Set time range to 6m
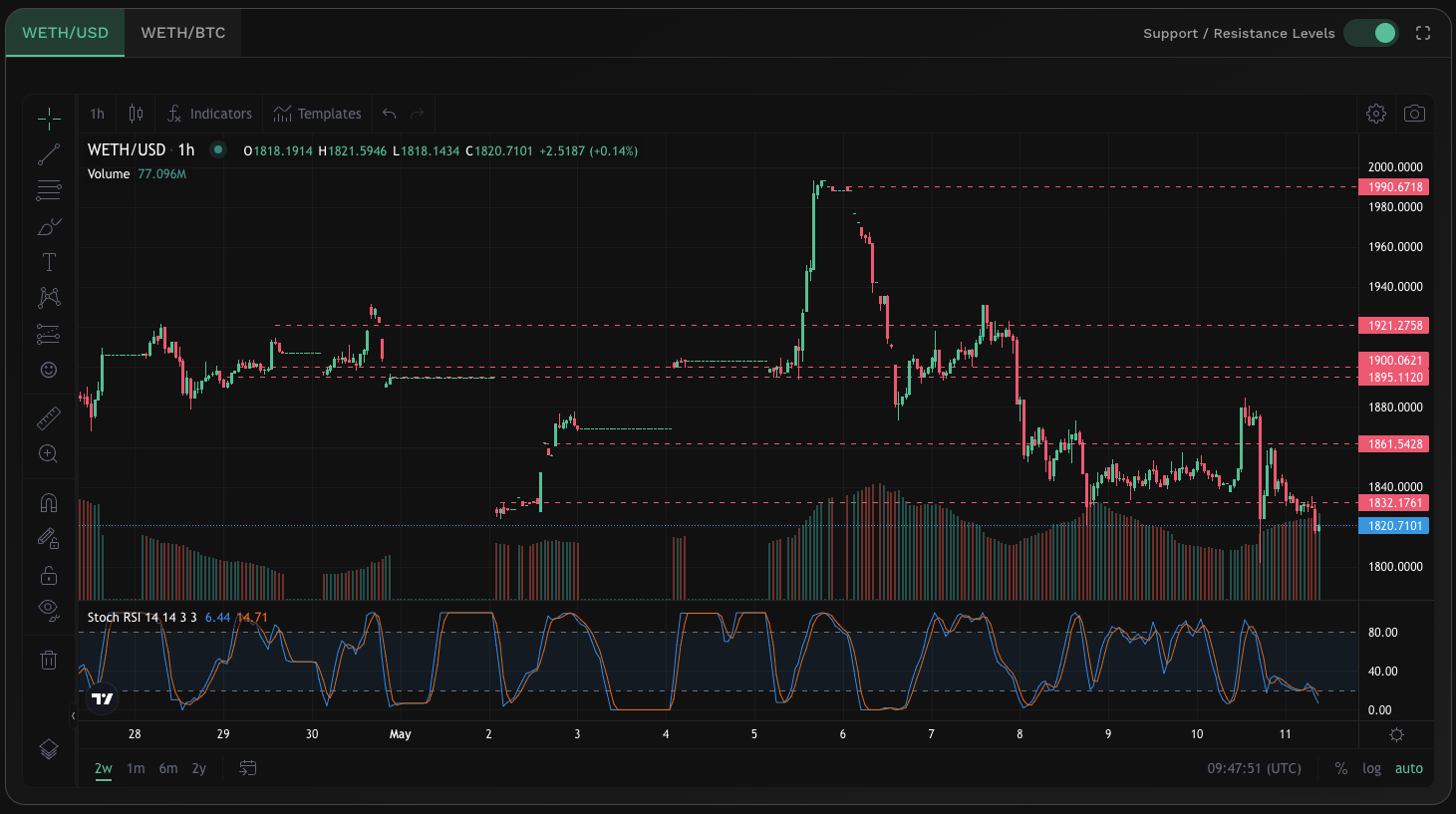 (x=168, y=768)
